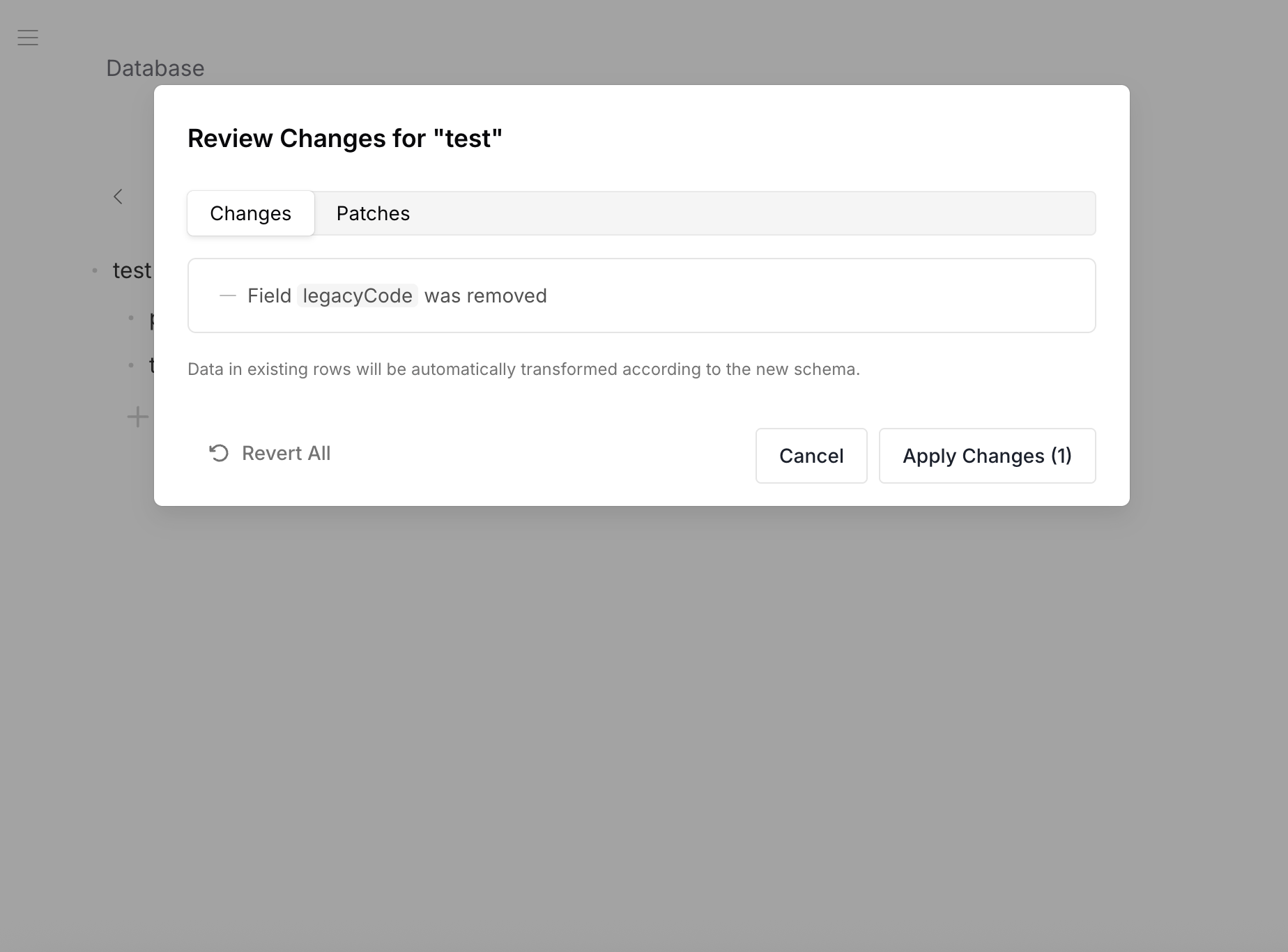
Task: Click the bullet beside the test item
Action: [x=95, y=271]
